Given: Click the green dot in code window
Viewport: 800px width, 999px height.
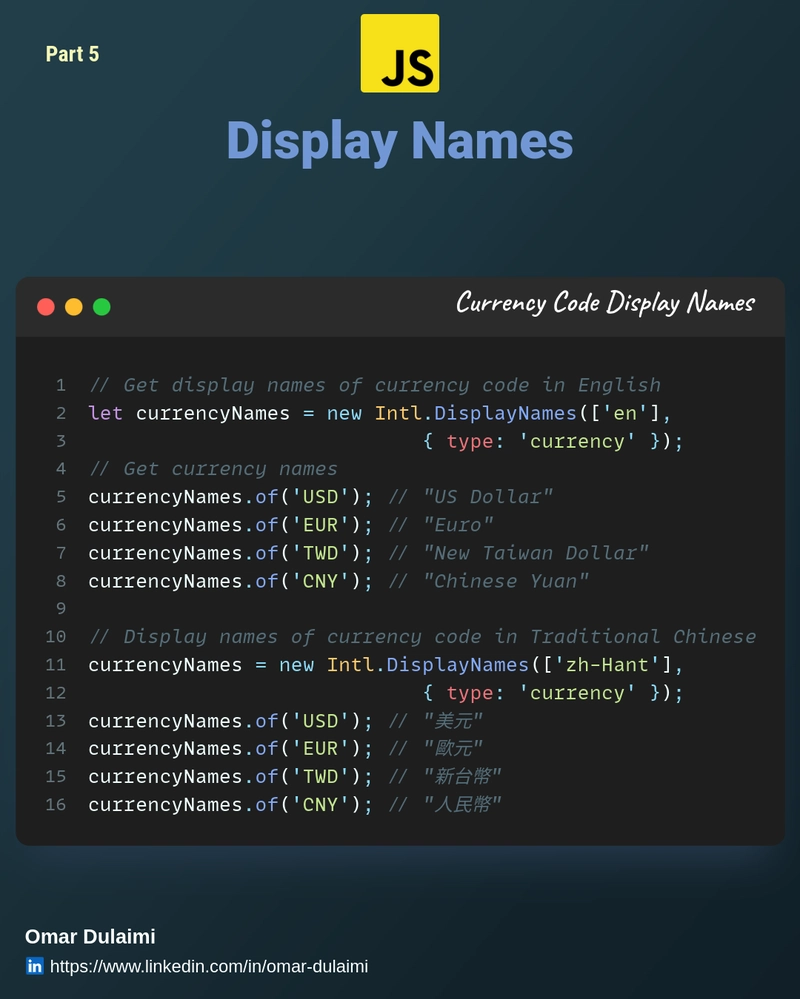Looking at the screenshot, I should click(102, 307).
